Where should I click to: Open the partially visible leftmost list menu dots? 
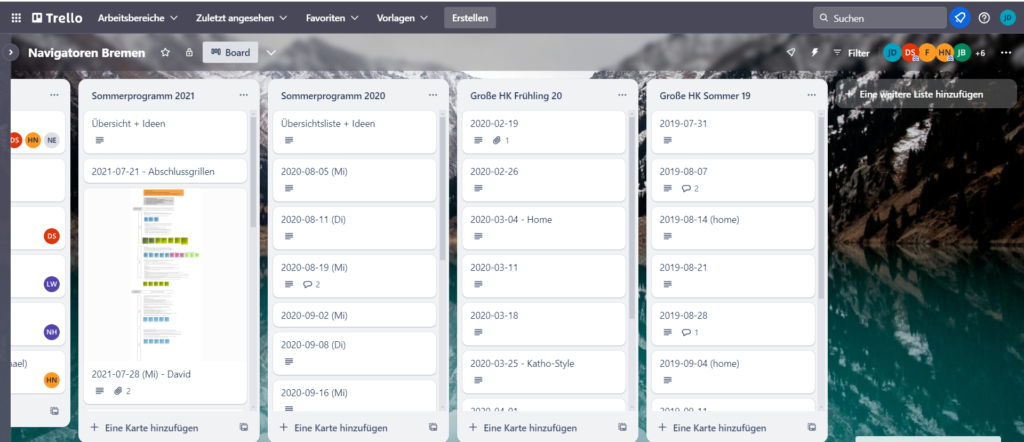(54, 95)
